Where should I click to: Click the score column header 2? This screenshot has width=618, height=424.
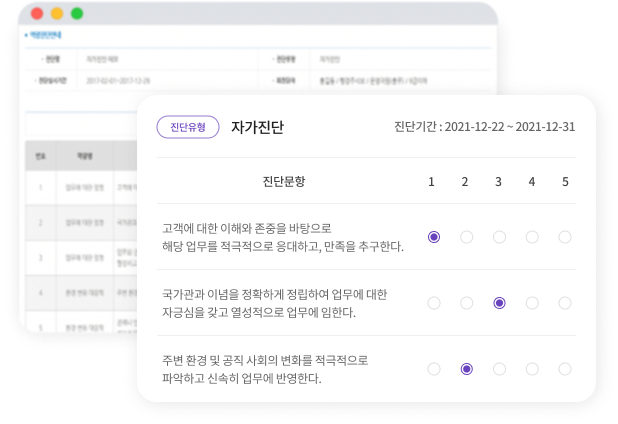pyautogui.click(x=465, y=182)
